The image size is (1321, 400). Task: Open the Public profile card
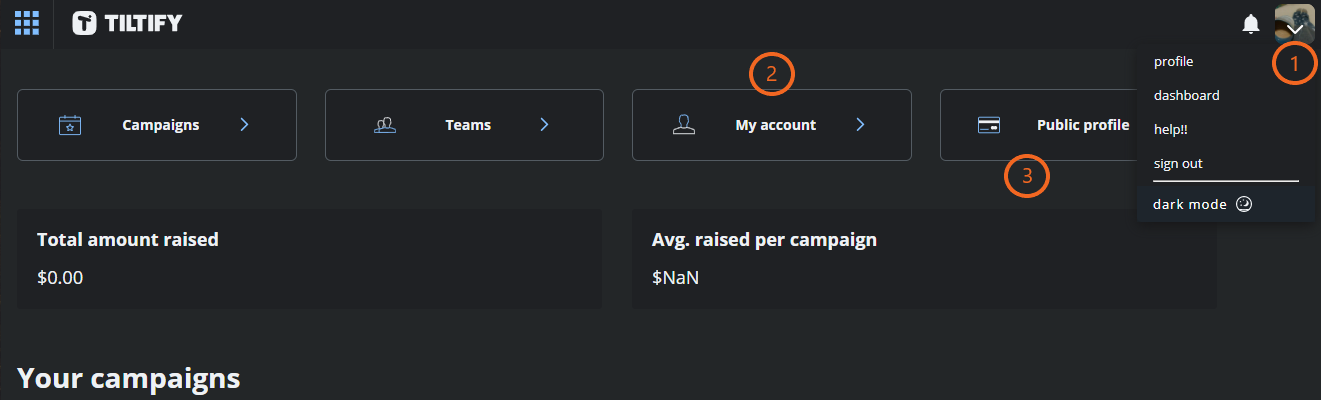[1038, 125]
